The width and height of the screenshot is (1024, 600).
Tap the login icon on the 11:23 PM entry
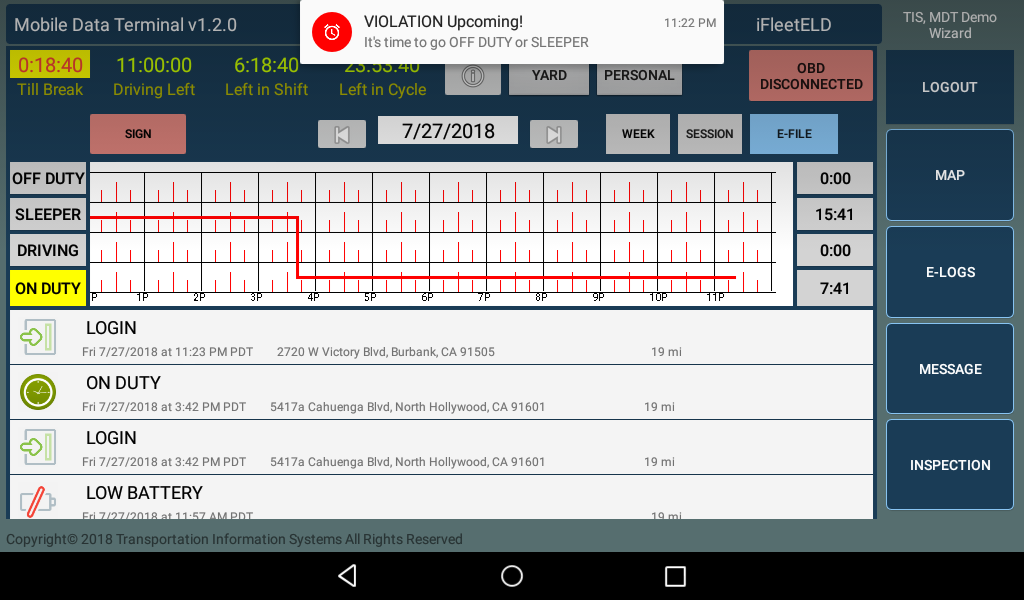pyautogui.click(x=38, y=338)
